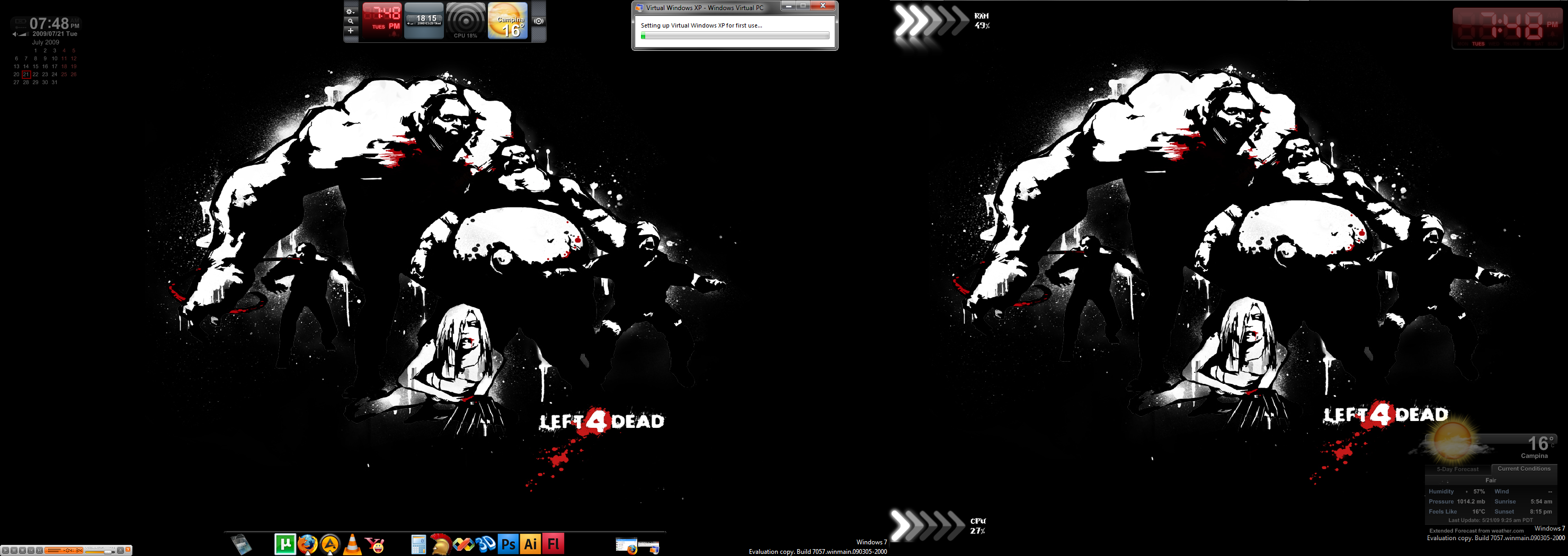Click the speaker icon under desktop clock
The width and height of the screenshot is (1568, 556).
point(15,34)
